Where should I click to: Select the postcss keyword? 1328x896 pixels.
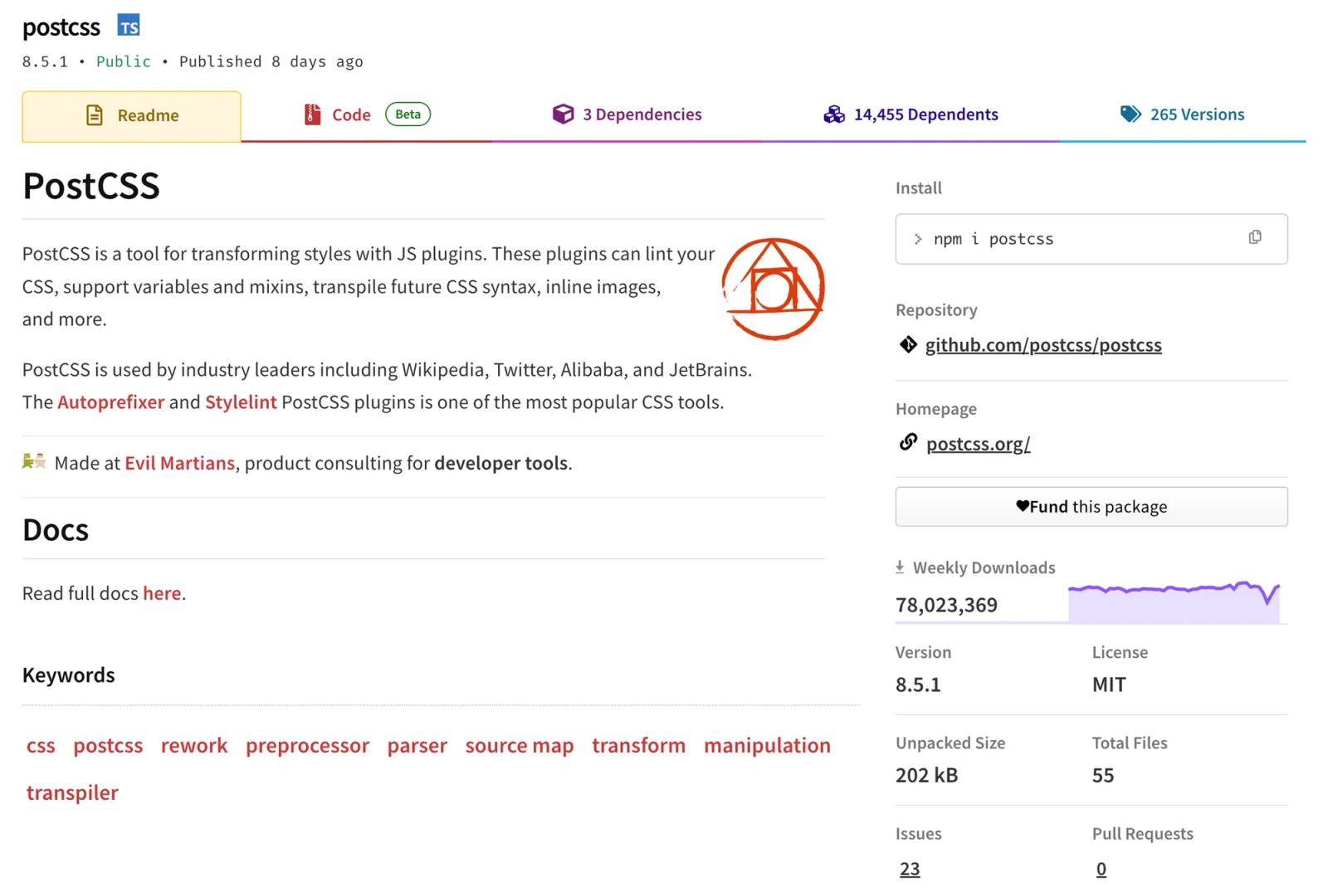(108, 746)
